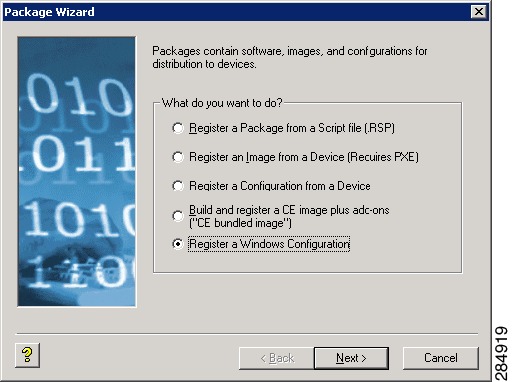Select Register a Package from a Script file radio button
Screen dimensions: 512x382
click(x=178, y=128)
